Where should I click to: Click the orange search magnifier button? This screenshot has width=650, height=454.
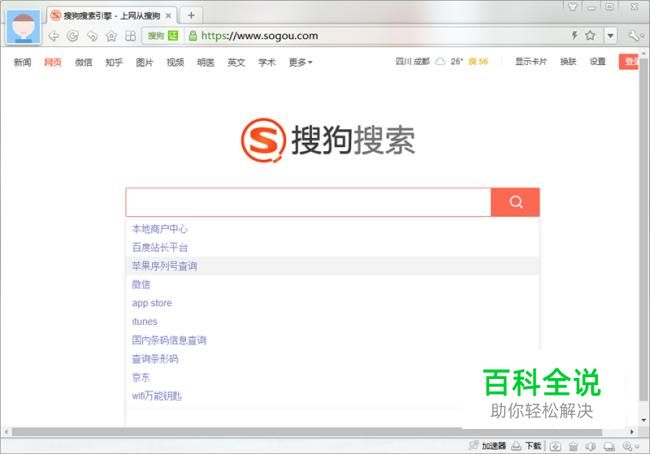click(x=516, y=202)
